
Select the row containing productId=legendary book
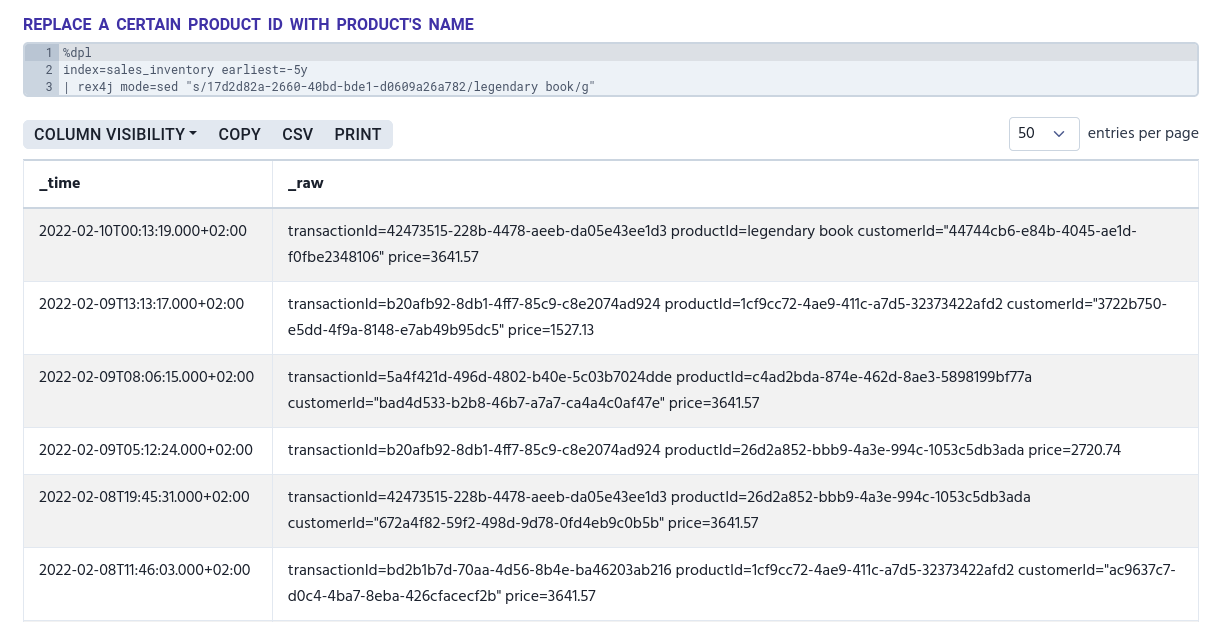point(610,245)
